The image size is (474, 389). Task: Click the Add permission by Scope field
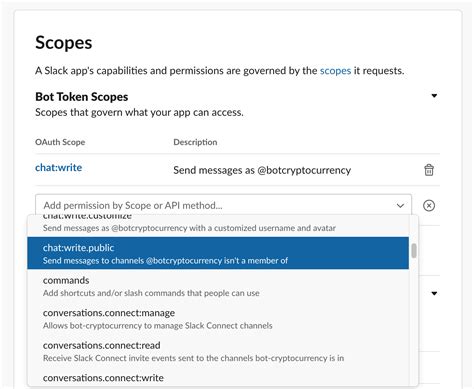(x=223, y=205)
